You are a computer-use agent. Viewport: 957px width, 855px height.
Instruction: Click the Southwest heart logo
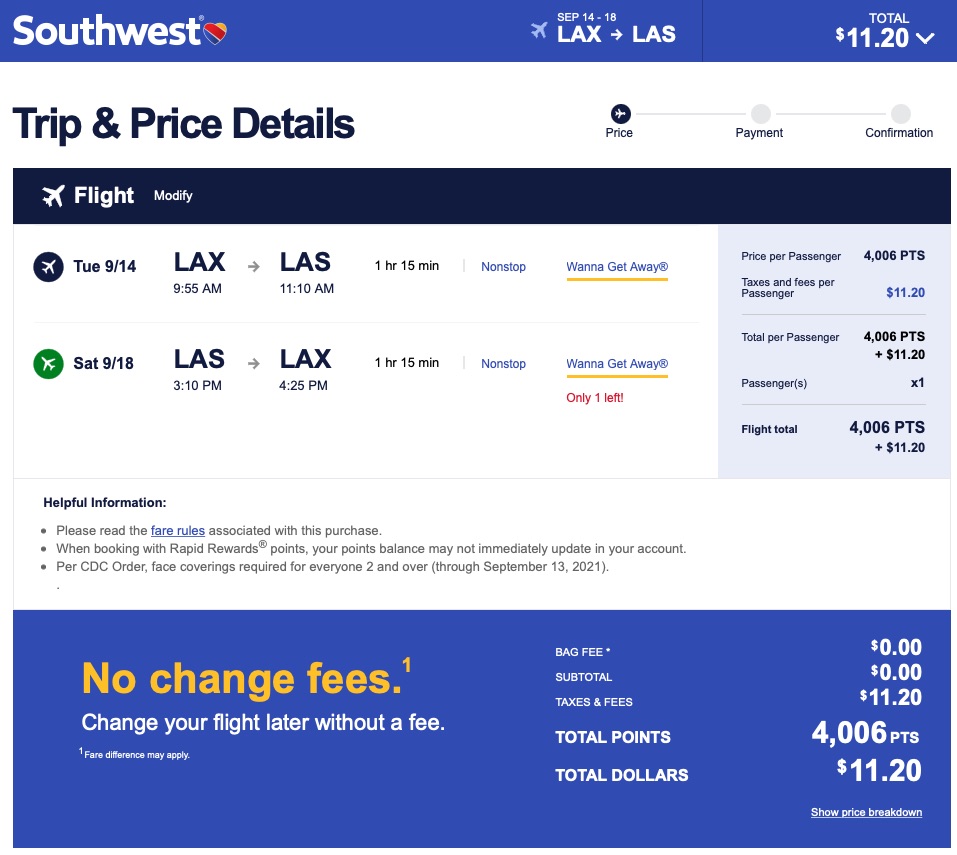(215, 33)
